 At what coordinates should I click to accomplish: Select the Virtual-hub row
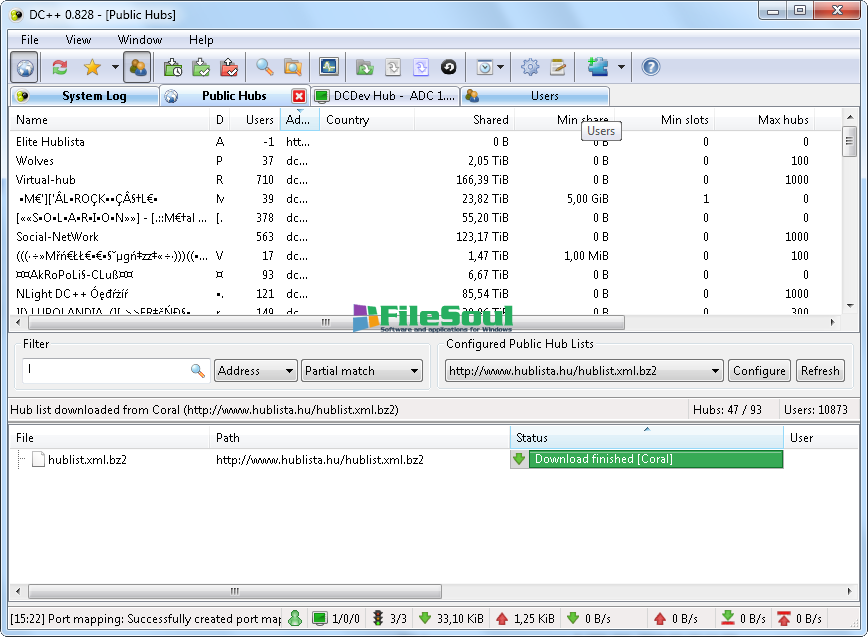pos(424,180)
